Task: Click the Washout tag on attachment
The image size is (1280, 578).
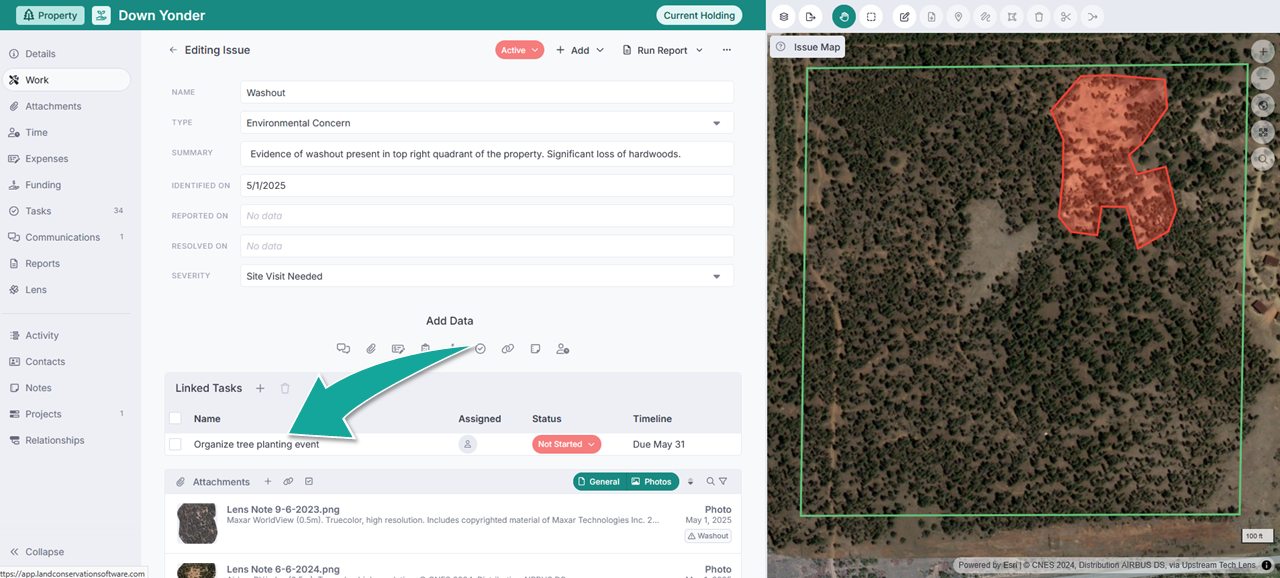Action: click(x=708, y=536)
